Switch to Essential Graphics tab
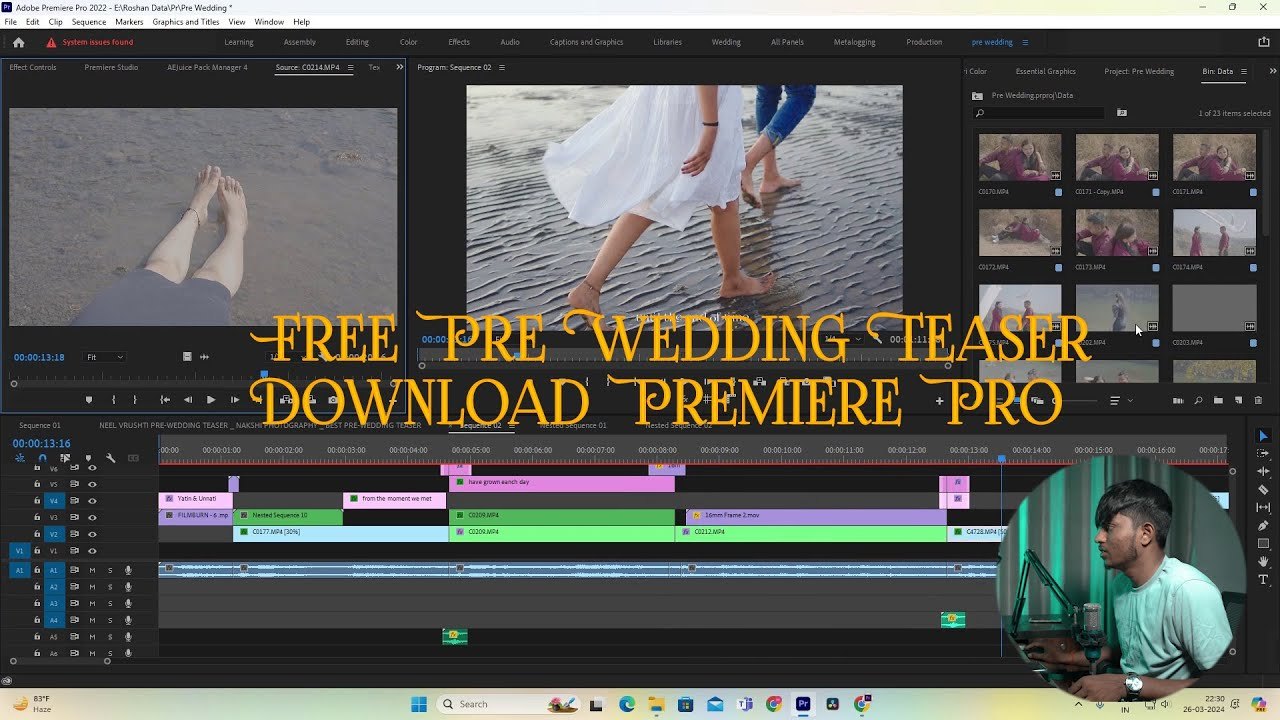 click(1045, 71)
